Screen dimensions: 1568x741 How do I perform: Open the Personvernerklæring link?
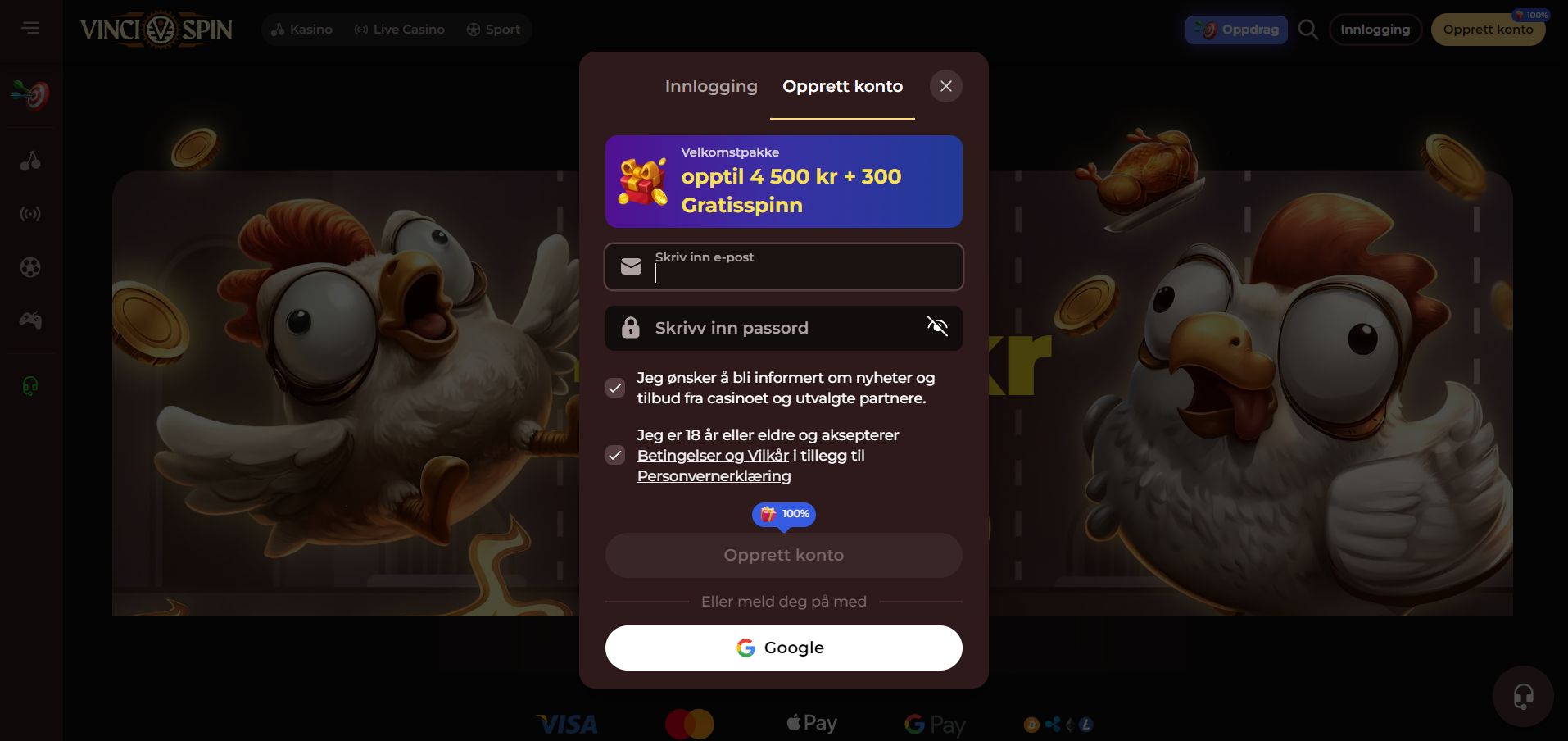point(714,476)
